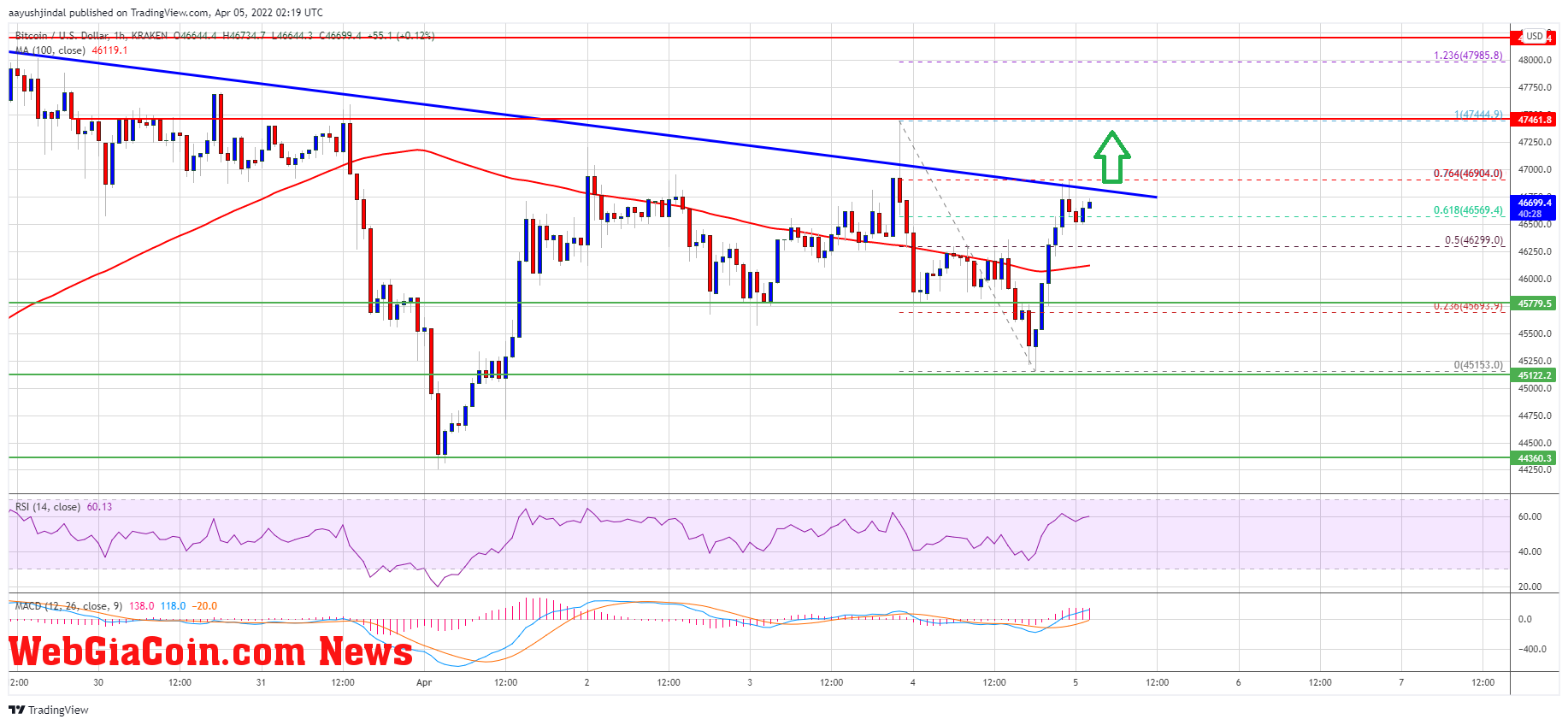Click the red 47461.8 price label
Viewport: 1568px width, 725px height.
click(x=1534, y=120)
